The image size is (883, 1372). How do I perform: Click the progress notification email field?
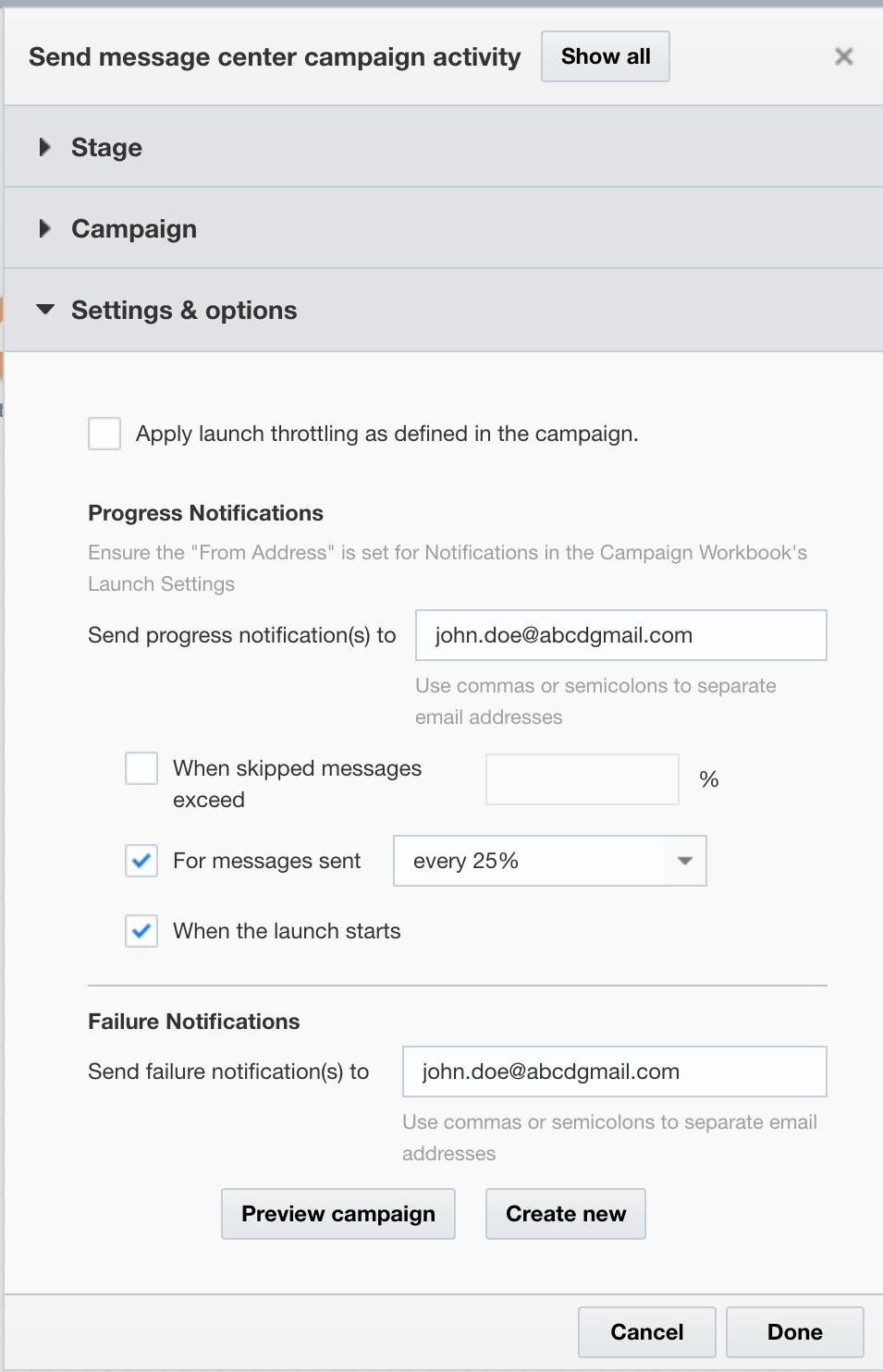point(620,635)
